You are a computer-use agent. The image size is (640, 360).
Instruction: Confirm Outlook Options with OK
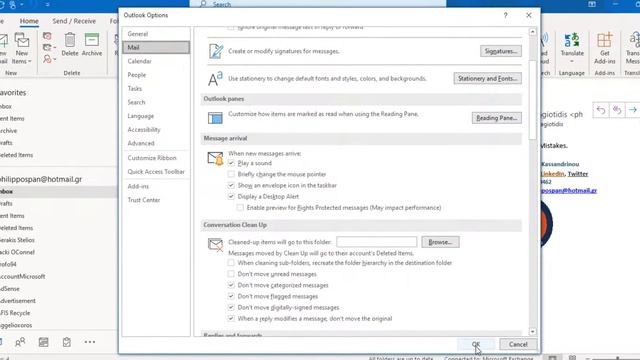click(x=476, y=344)
